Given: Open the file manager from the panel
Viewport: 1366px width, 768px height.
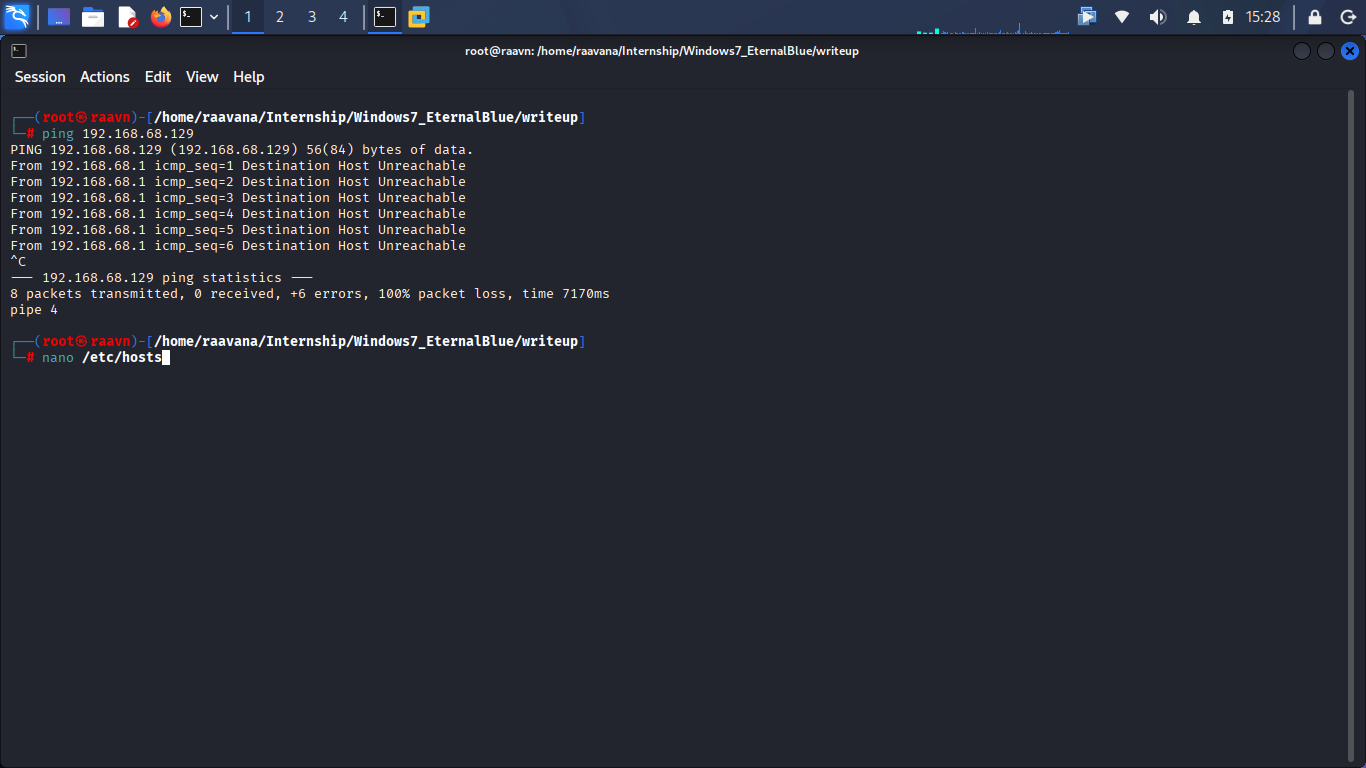Looking at the screenshot, I should point(93,17).
